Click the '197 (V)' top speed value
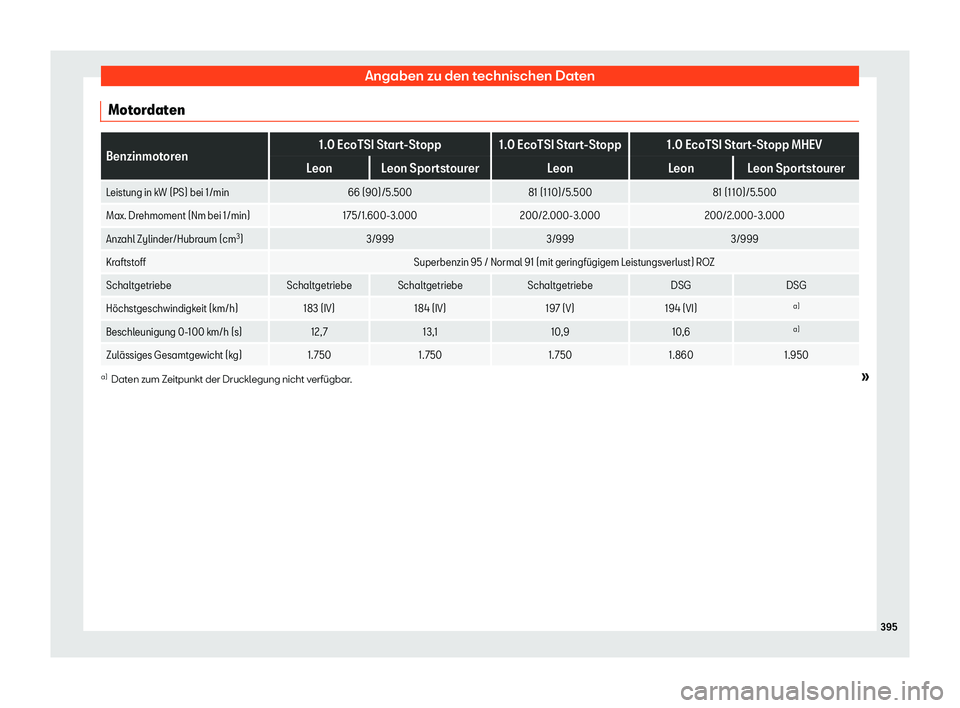Viewport: 960px width, 708px height. [560, 309]
